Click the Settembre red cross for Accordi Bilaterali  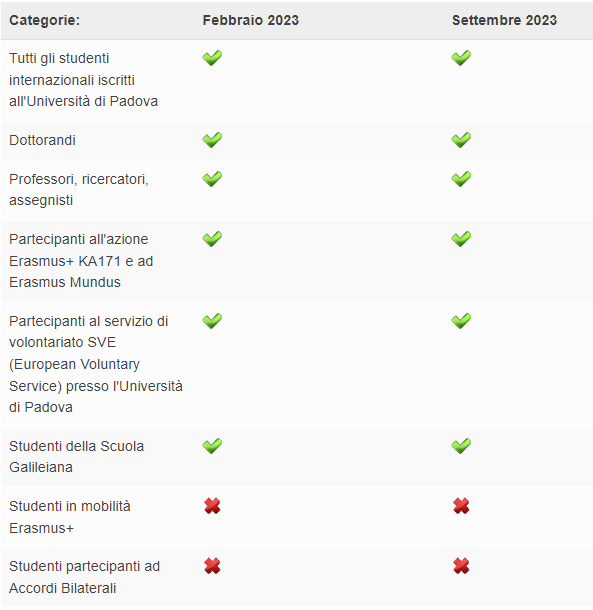coord(461,566)
